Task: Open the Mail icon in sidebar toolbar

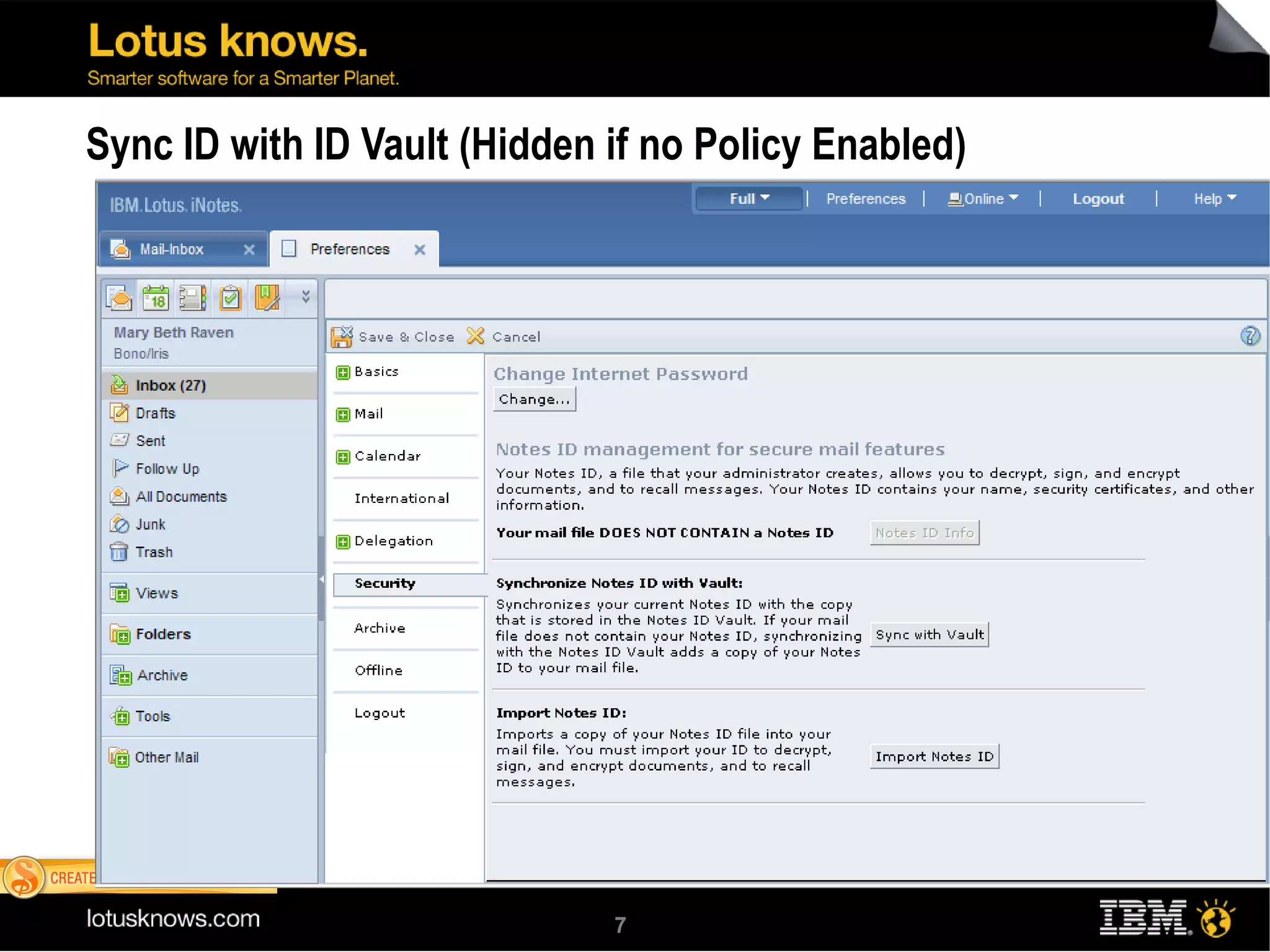Action: [118, 298]
